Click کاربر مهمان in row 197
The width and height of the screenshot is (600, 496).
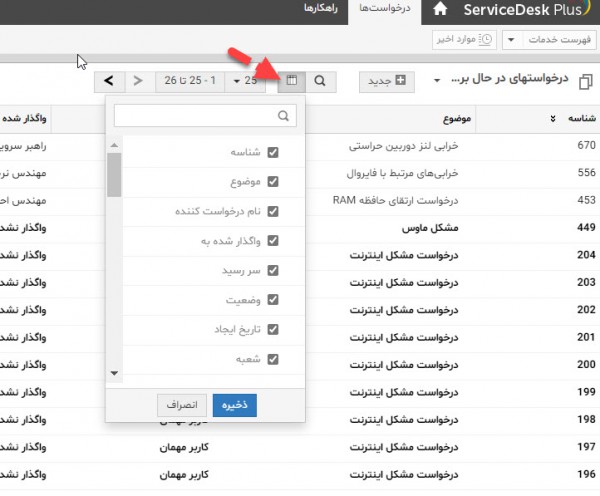pos(184,447)
